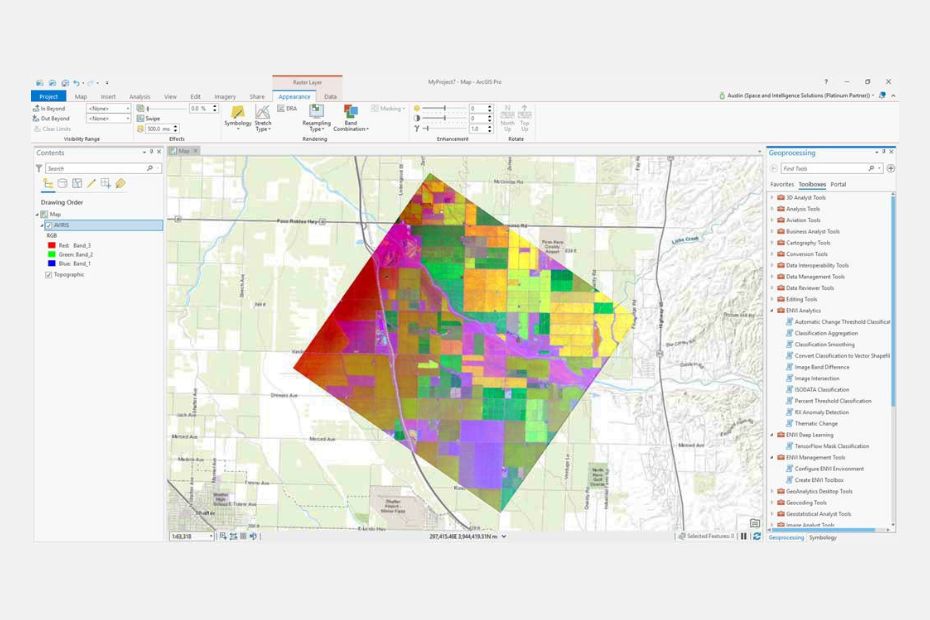Expand the Masking dropdown
930x620 pixels.
coord(388,109)
